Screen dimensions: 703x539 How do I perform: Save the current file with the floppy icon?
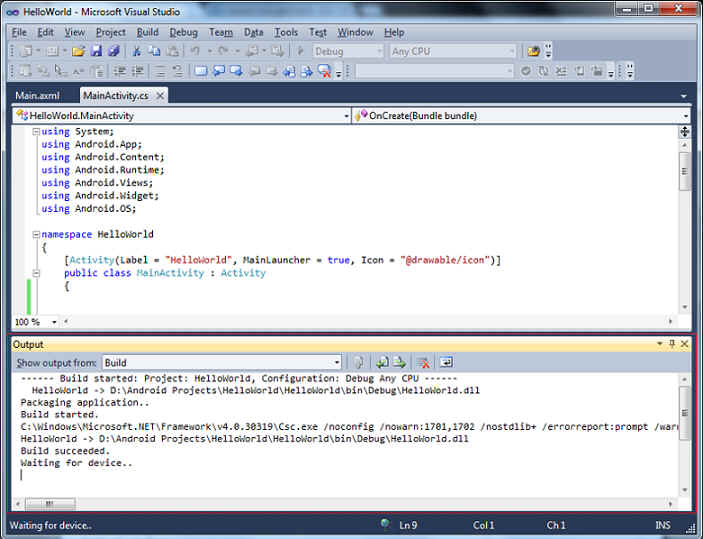point(96,51)
